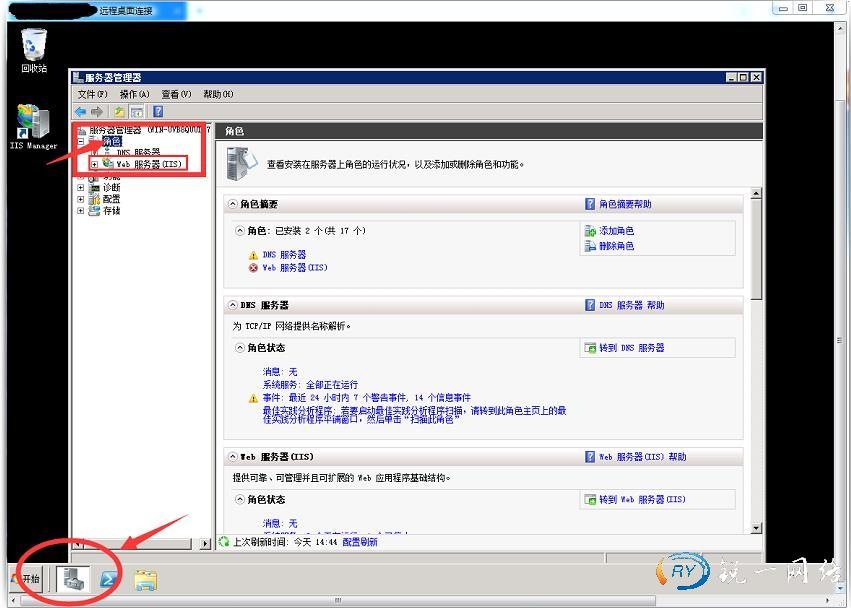Open Windows Explorer folder taskbar icon

[145, 578]
